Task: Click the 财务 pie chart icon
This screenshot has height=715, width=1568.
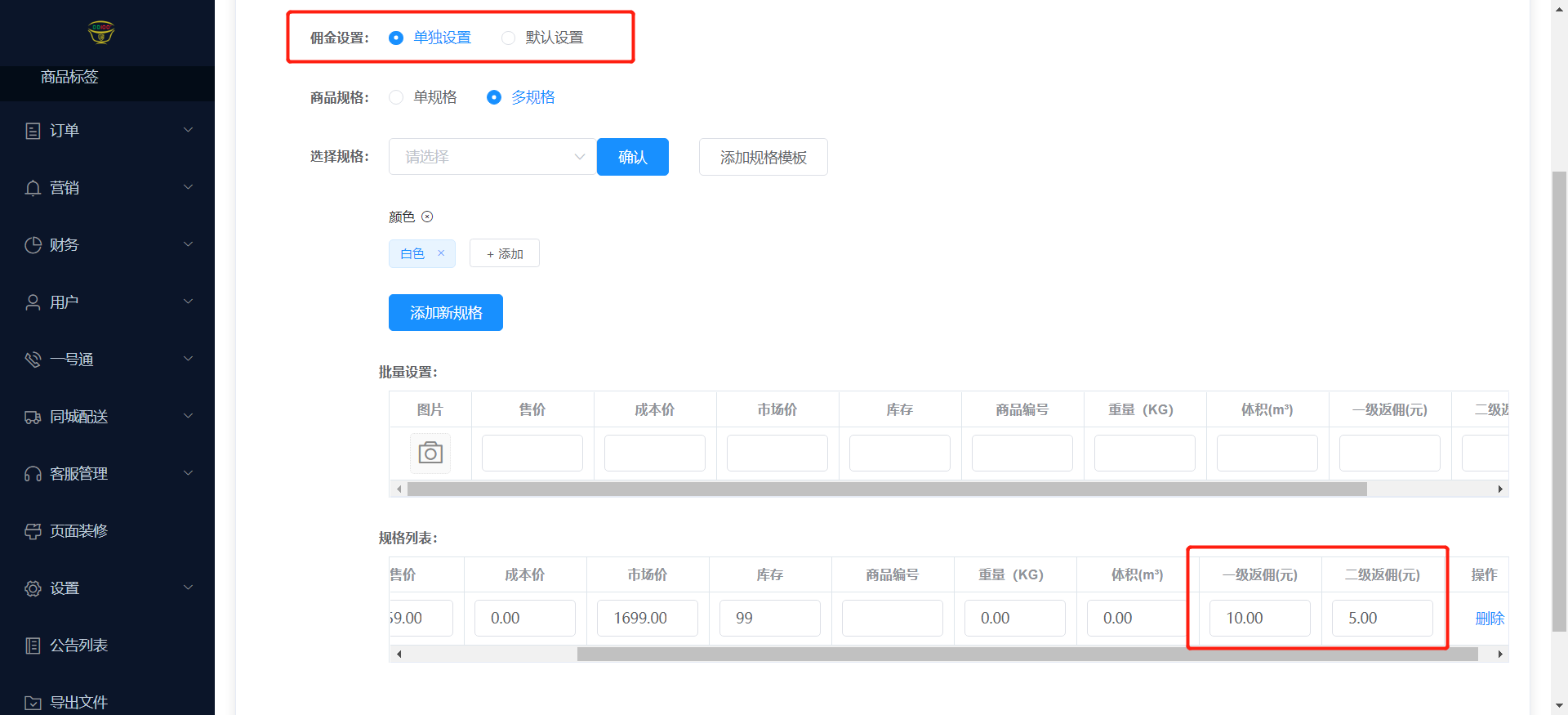Action: [x=33, y=245]
